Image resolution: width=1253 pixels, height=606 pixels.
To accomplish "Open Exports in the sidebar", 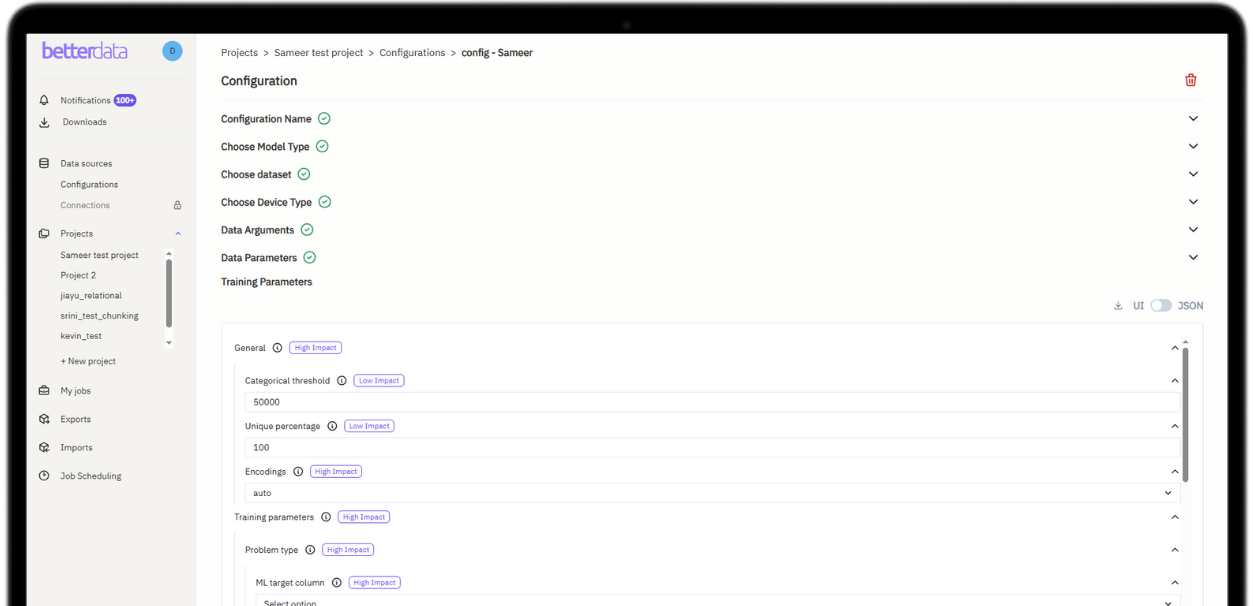I will (75, 419).
